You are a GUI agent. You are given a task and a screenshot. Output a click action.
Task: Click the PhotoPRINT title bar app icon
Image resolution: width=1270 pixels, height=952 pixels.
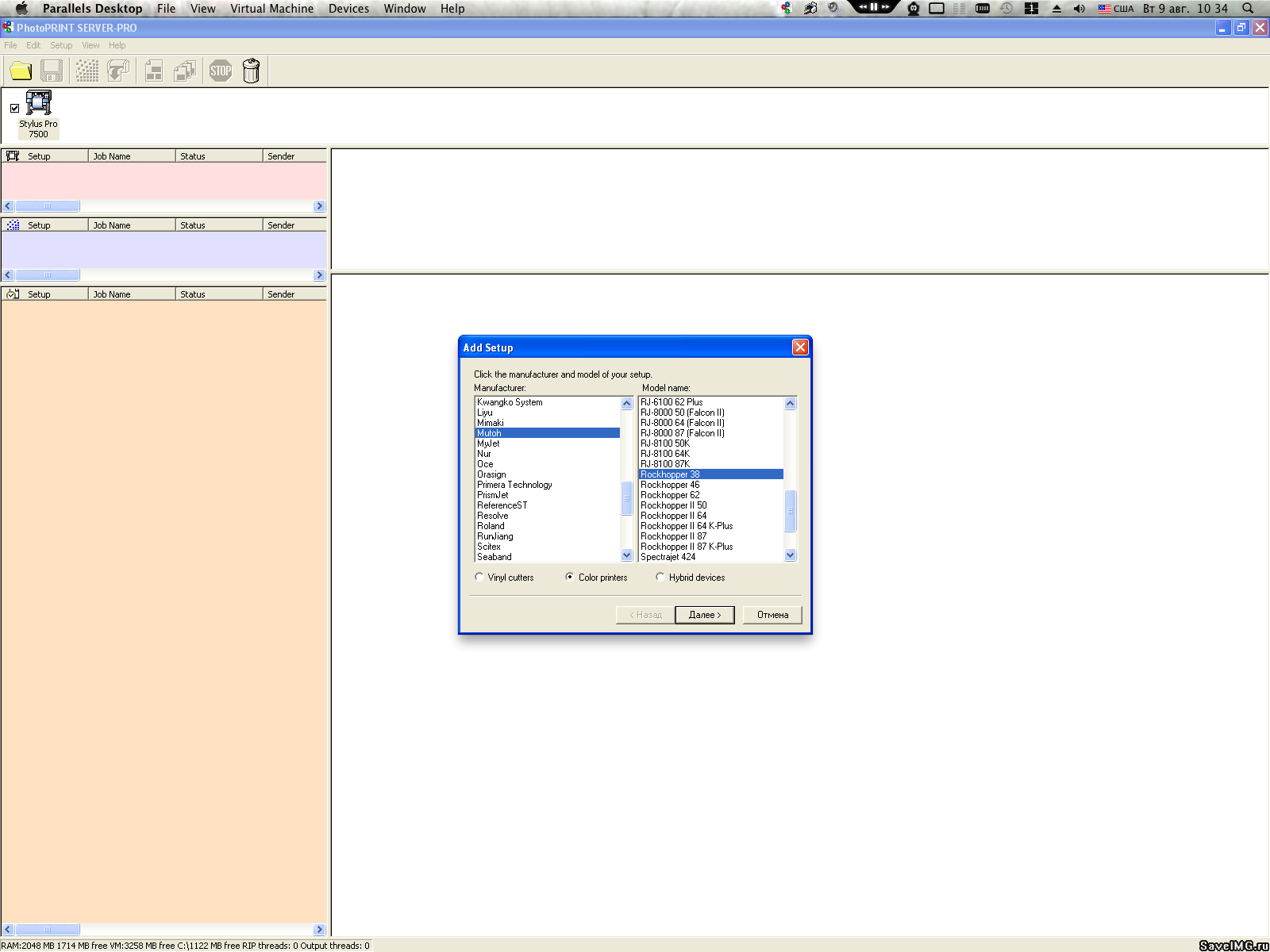pyautogui.click(x=8, y=27)
